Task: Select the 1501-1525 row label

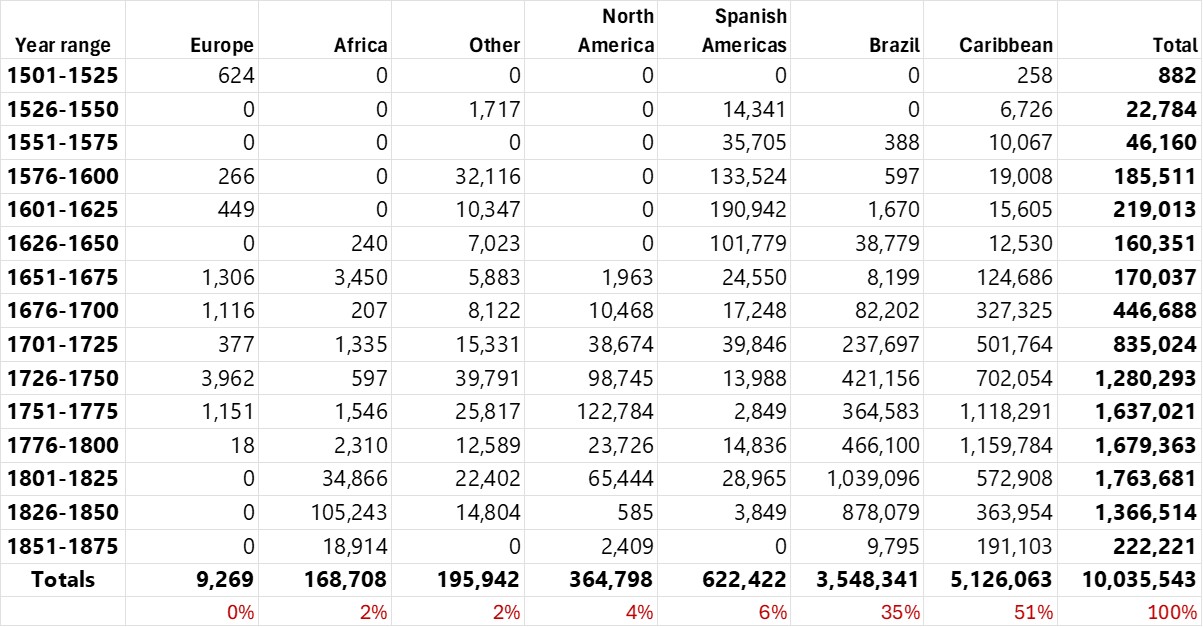Action: [x=62, y=75]
